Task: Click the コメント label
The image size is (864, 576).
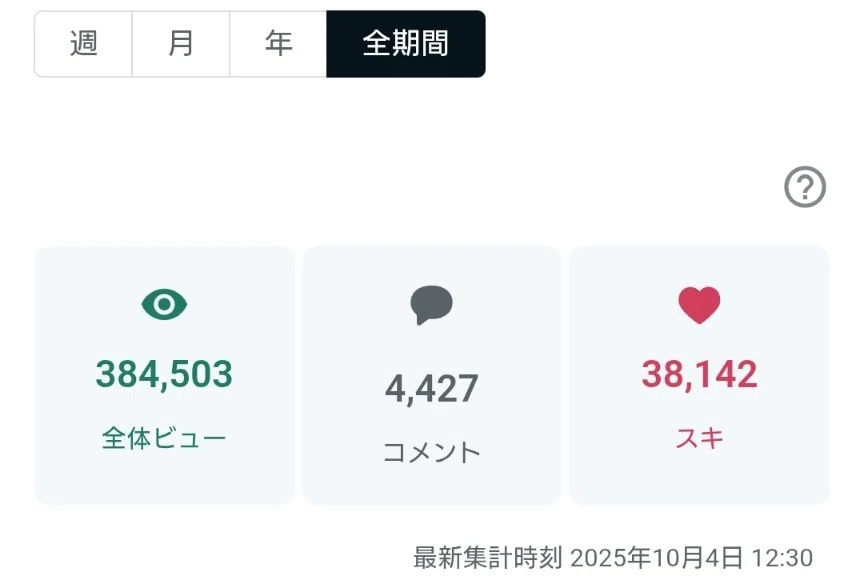Action: point(431,453)
